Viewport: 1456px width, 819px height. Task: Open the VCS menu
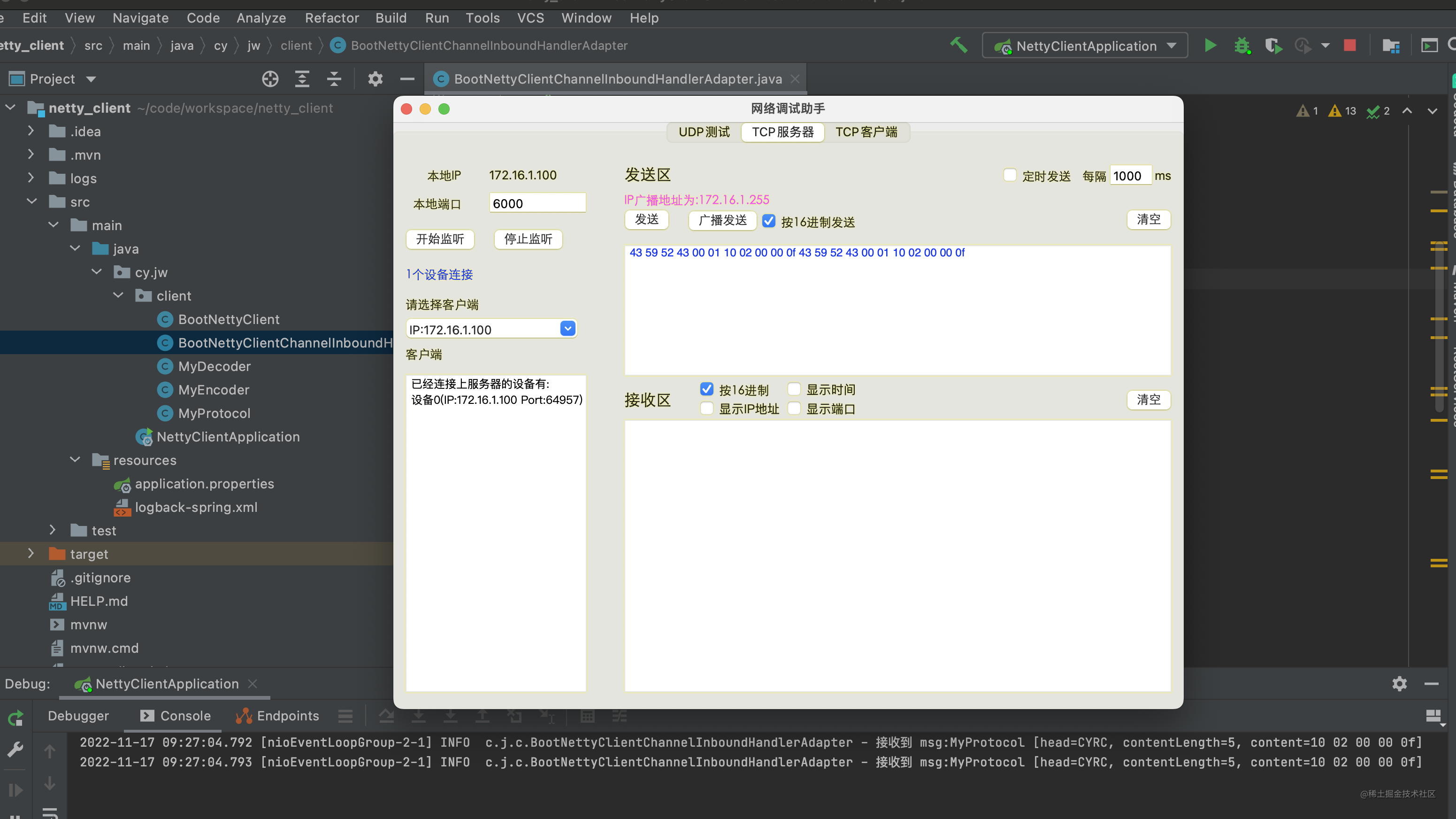tap(530, 18)
